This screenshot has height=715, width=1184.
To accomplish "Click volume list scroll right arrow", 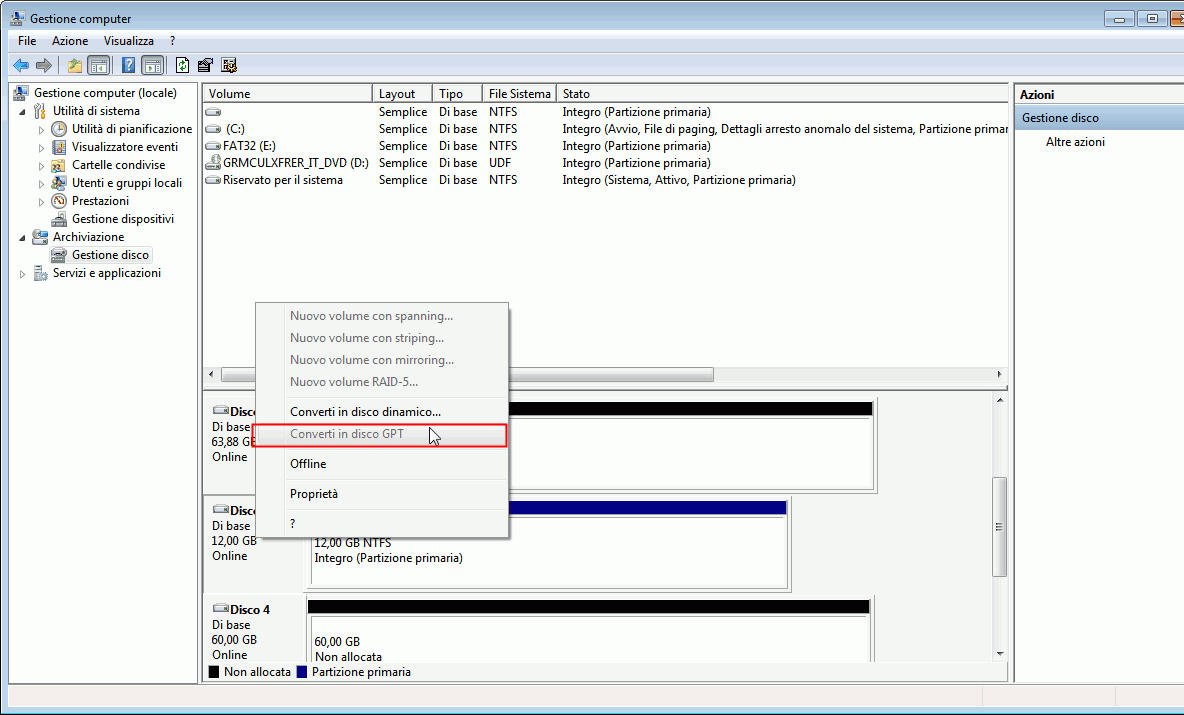I will [x=1000, y=374].
